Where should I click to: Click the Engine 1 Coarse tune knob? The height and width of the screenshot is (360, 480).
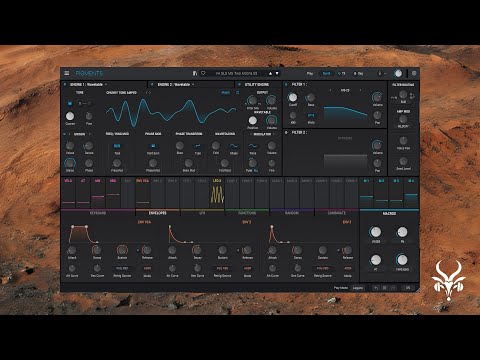(70, 116)
